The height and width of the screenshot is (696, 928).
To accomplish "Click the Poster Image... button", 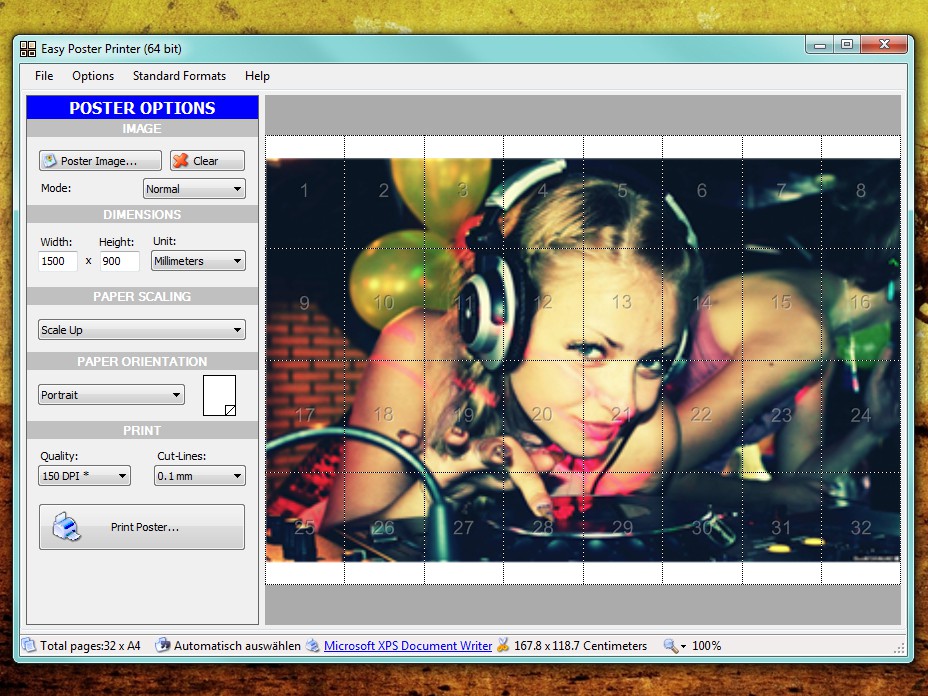I will [x=100, y=161].
